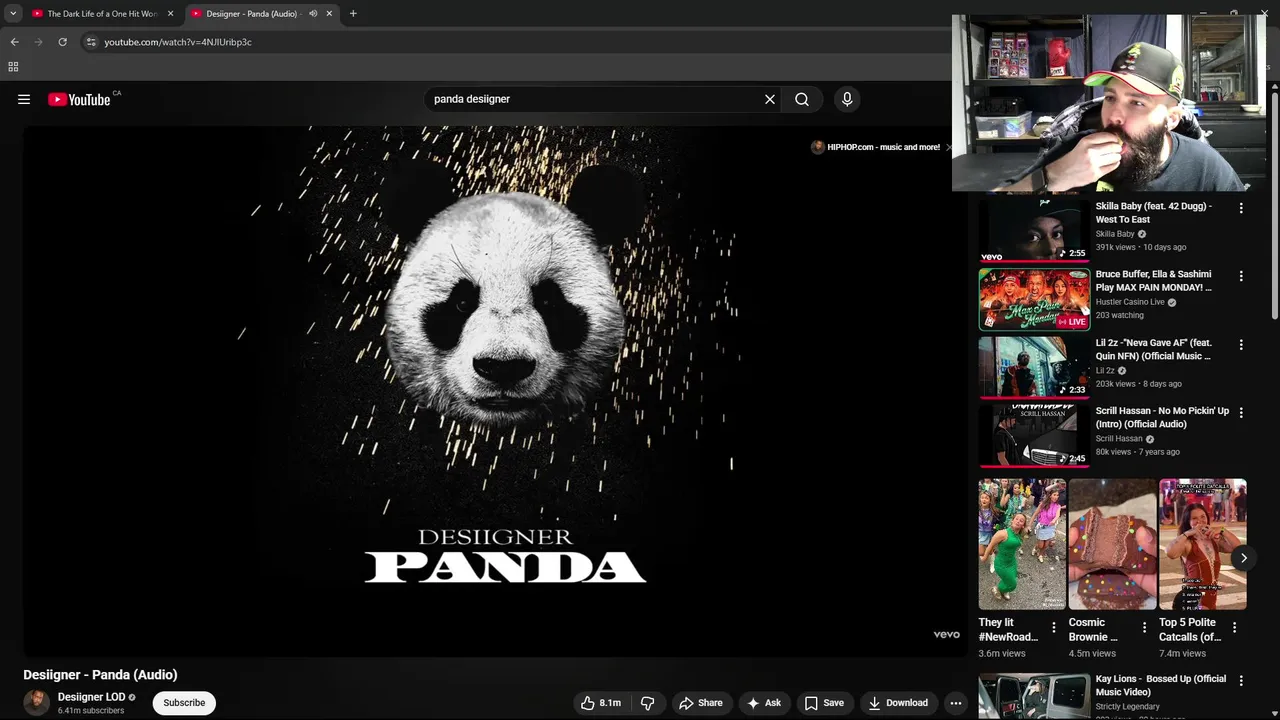The height and width of the screenshot is (720, 1280).
Task: Close the 'Dark Life of a One Hit Won' tab
Action: pyautogui.click(x=170, y=14)
